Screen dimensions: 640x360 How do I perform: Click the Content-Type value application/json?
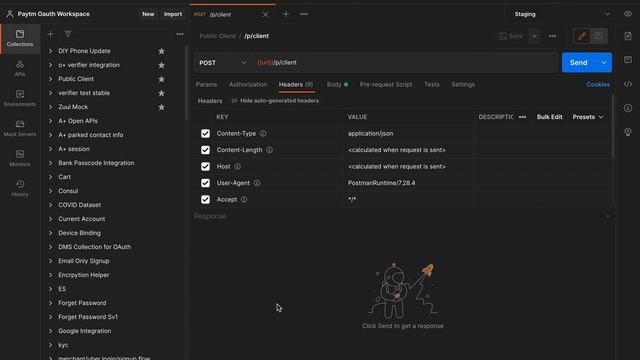click(370, 133)
